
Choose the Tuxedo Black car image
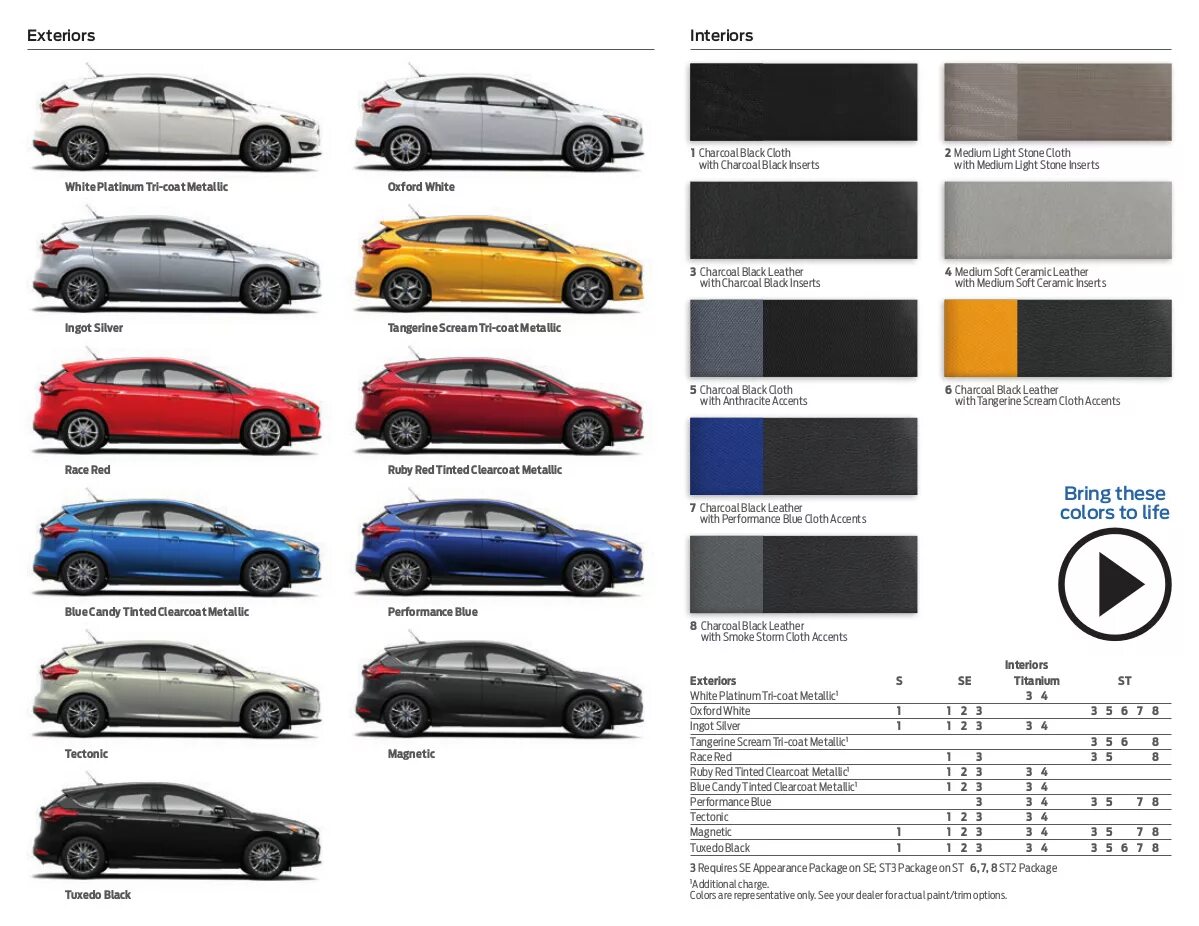click(176, 827)
